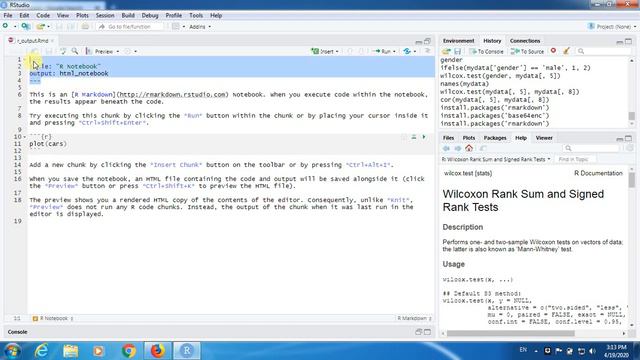Click the To Source button
The height and width of the screenshot is (360, 640).
(527, 51)
